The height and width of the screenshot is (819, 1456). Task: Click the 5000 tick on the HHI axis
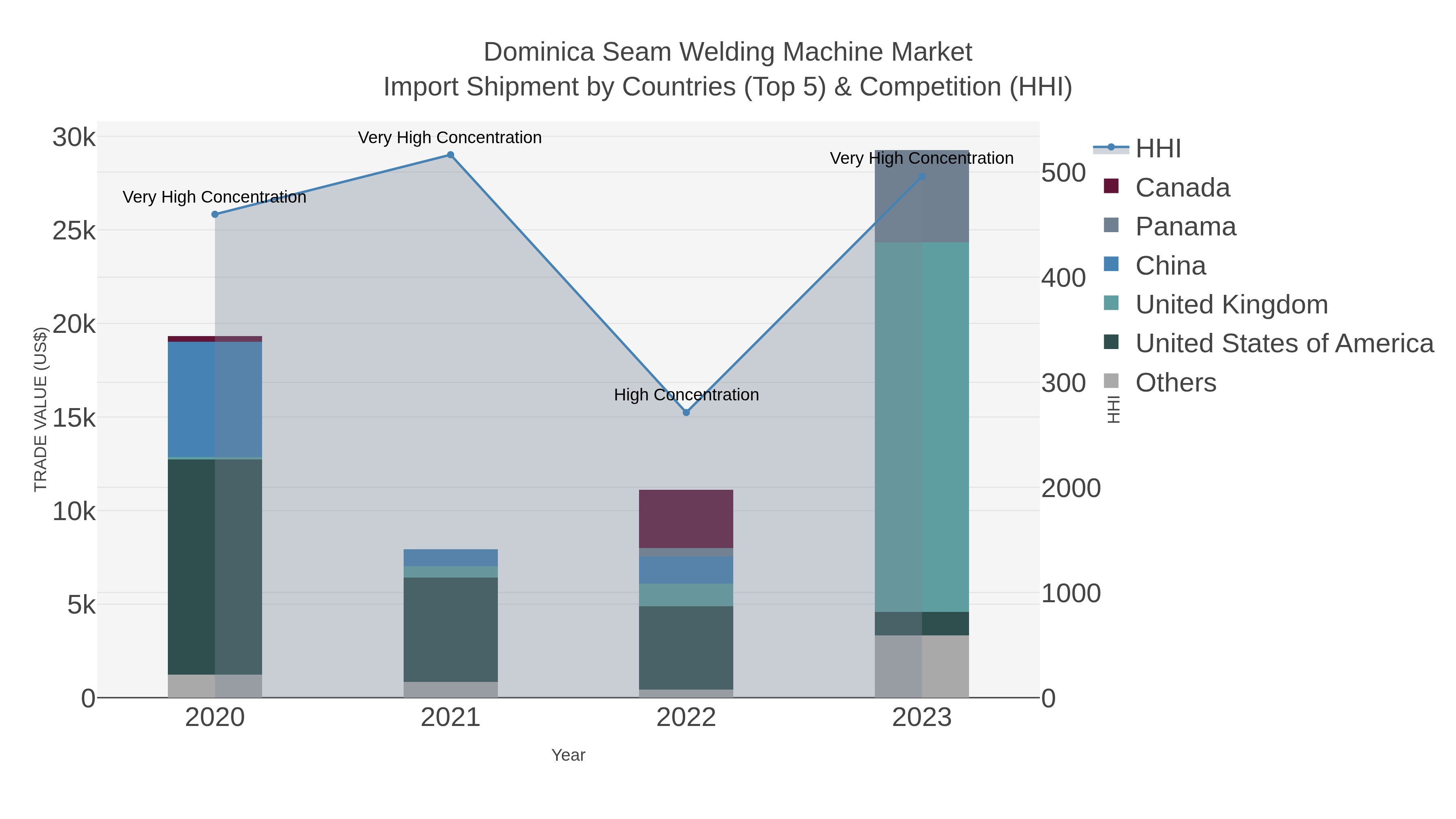(1064, 172)
